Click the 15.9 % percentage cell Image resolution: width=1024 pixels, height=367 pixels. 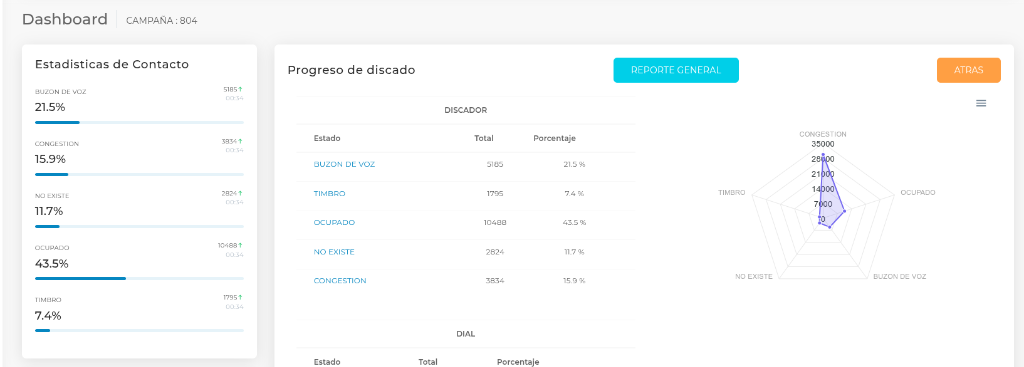[x=575, y=281]
